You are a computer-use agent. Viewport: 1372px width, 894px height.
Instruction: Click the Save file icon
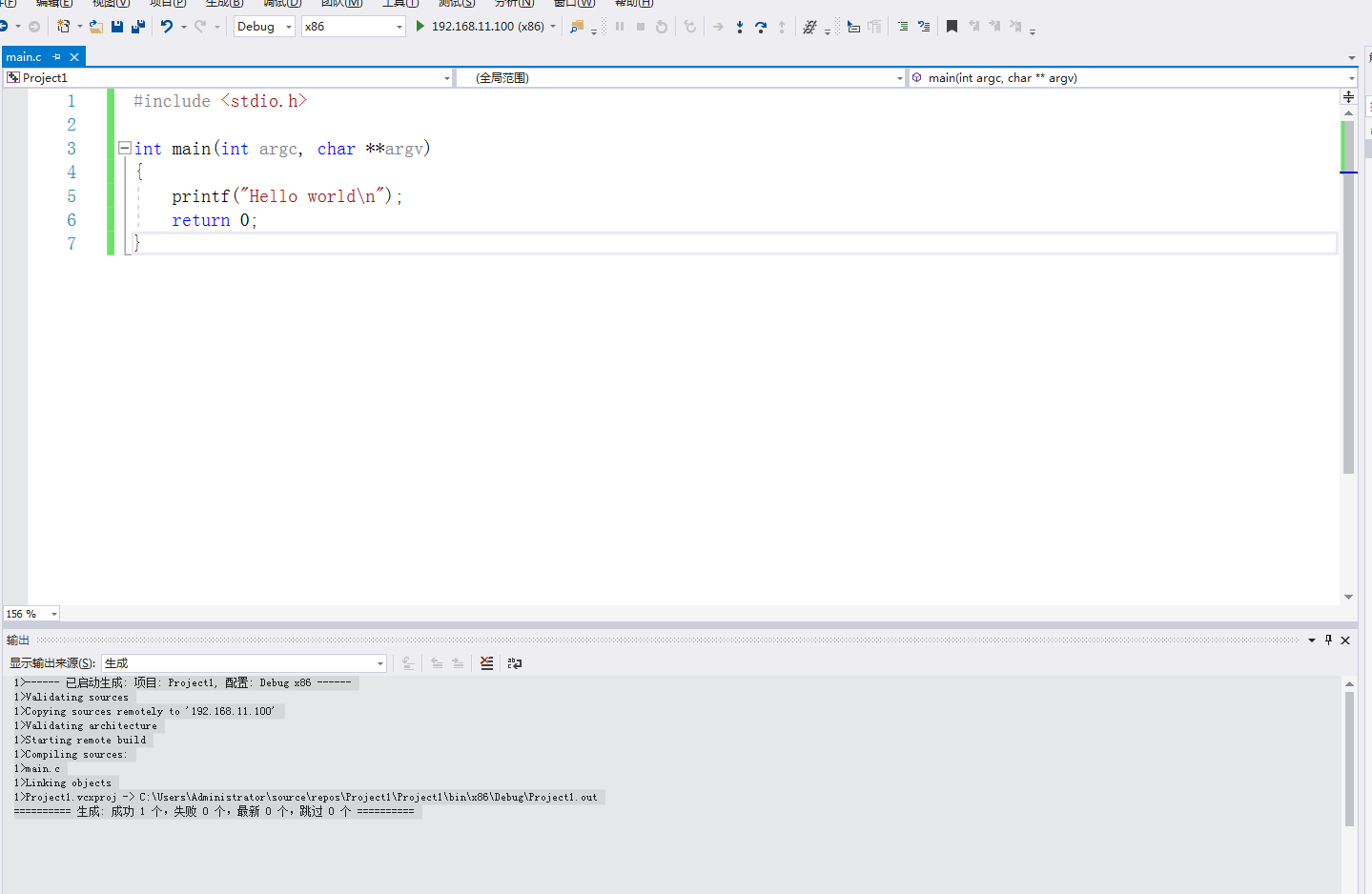pyautogui.click(x=117, y=27)
